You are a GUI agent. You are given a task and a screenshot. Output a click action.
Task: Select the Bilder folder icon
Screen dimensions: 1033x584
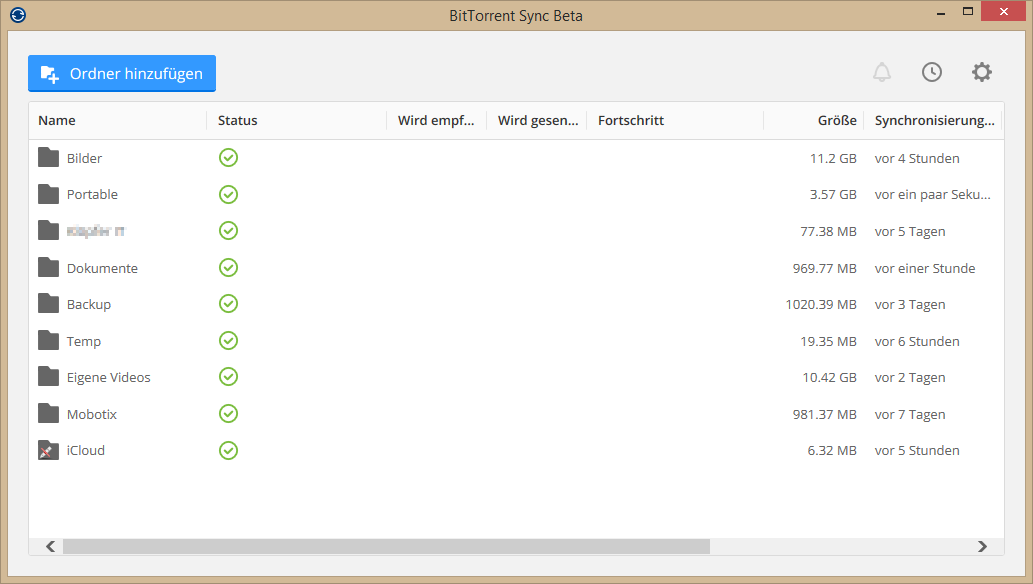coord(48,158)
